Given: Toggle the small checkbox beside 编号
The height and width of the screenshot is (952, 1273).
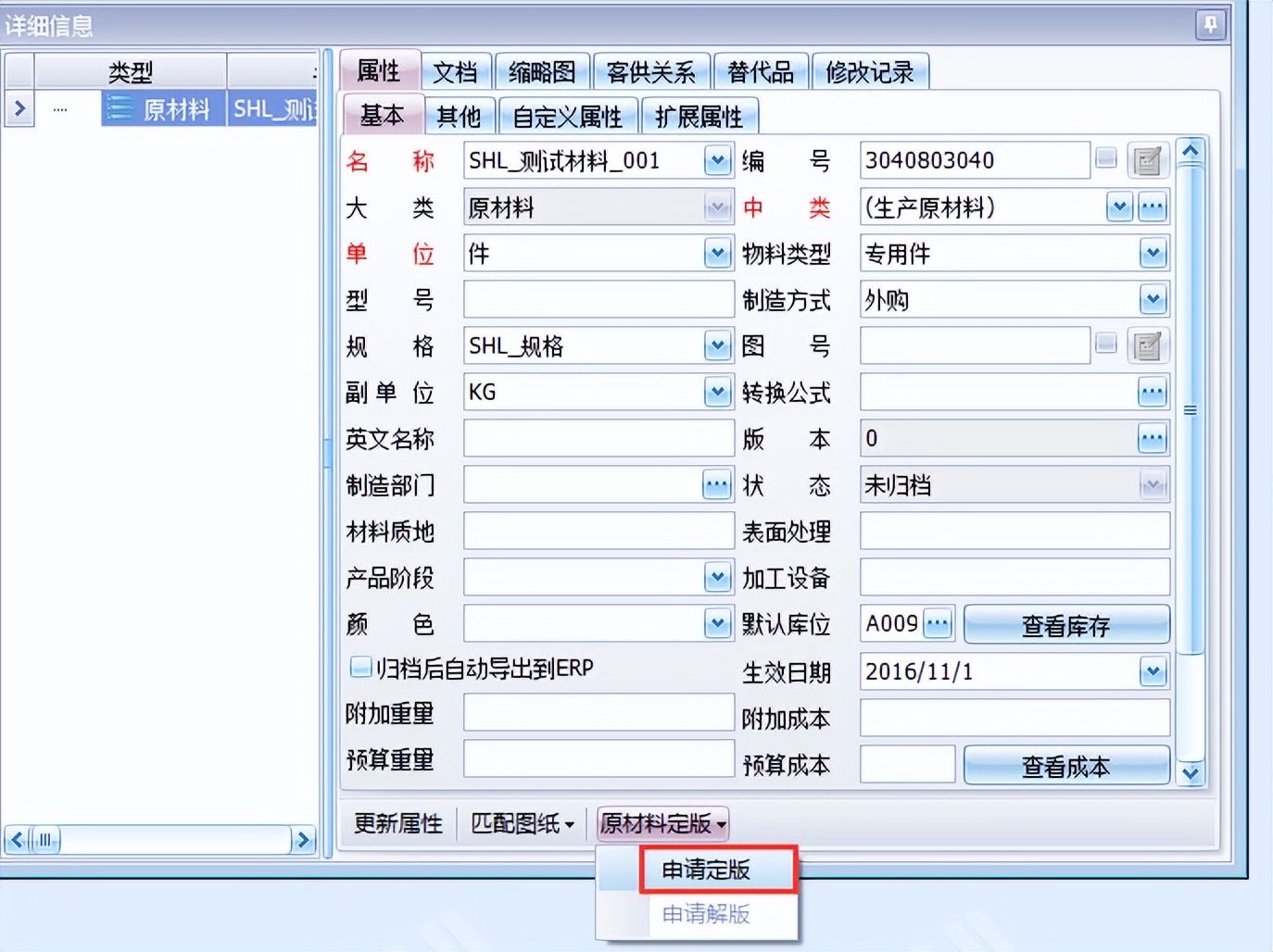Looking at the screenshot, I should (x=1105, y=158).
